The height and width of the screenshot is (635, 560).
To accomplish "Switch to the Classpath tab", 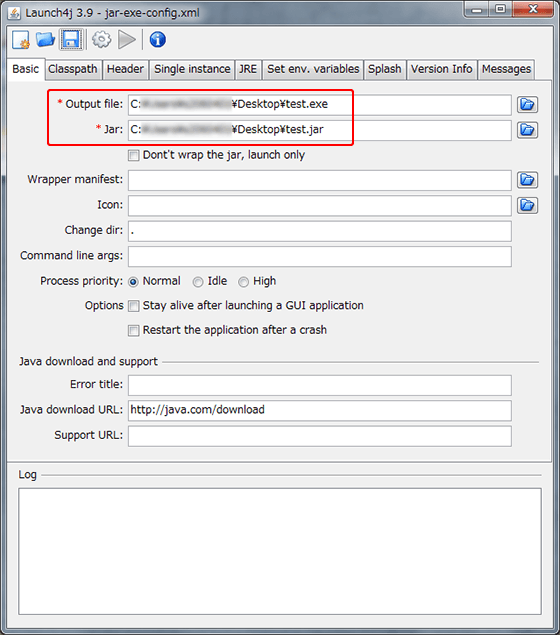I will click(73, 69).
